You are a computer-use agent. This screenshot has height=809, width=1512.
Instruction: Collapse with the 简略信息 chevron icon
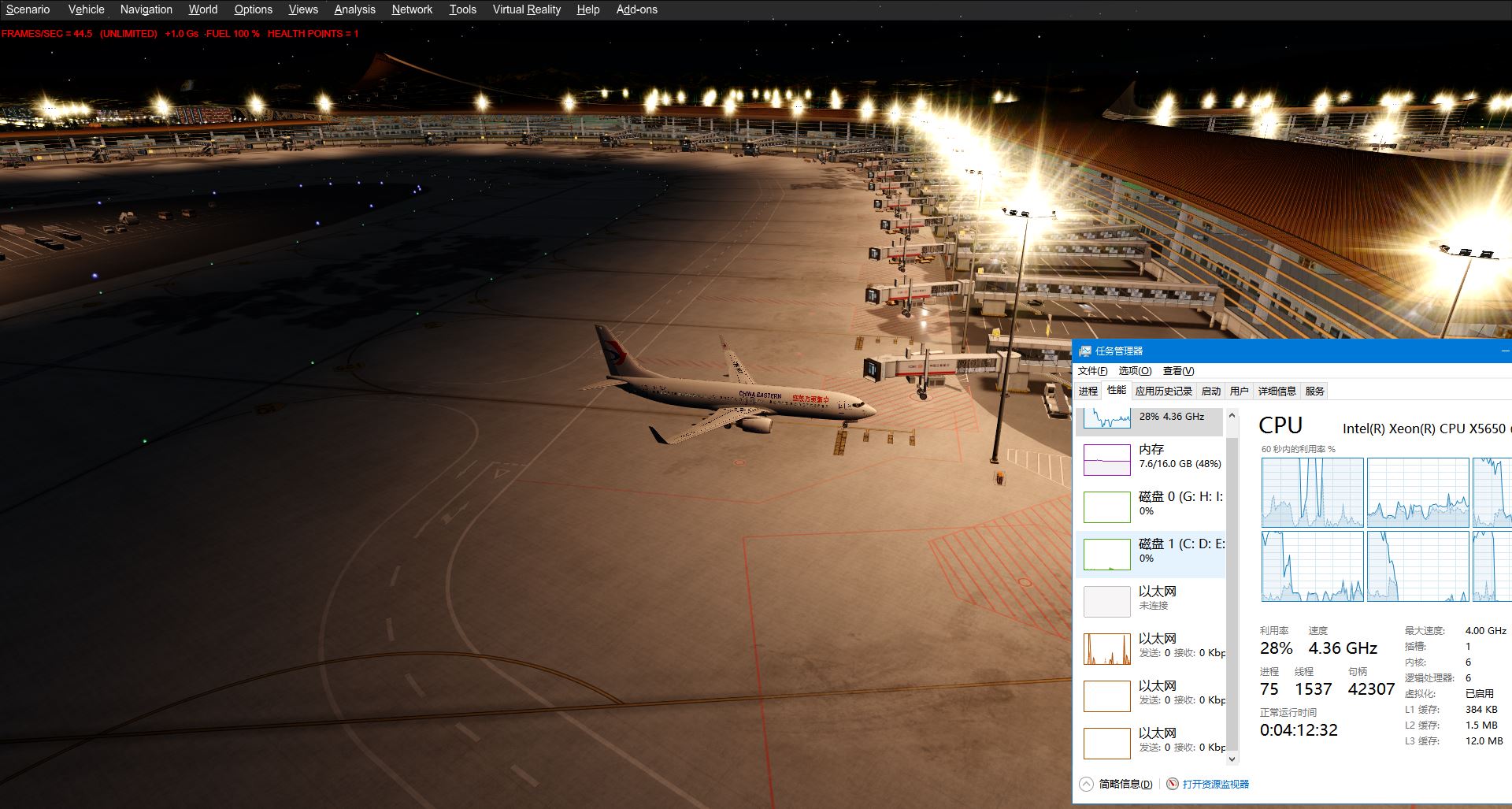pos(1086,784)
